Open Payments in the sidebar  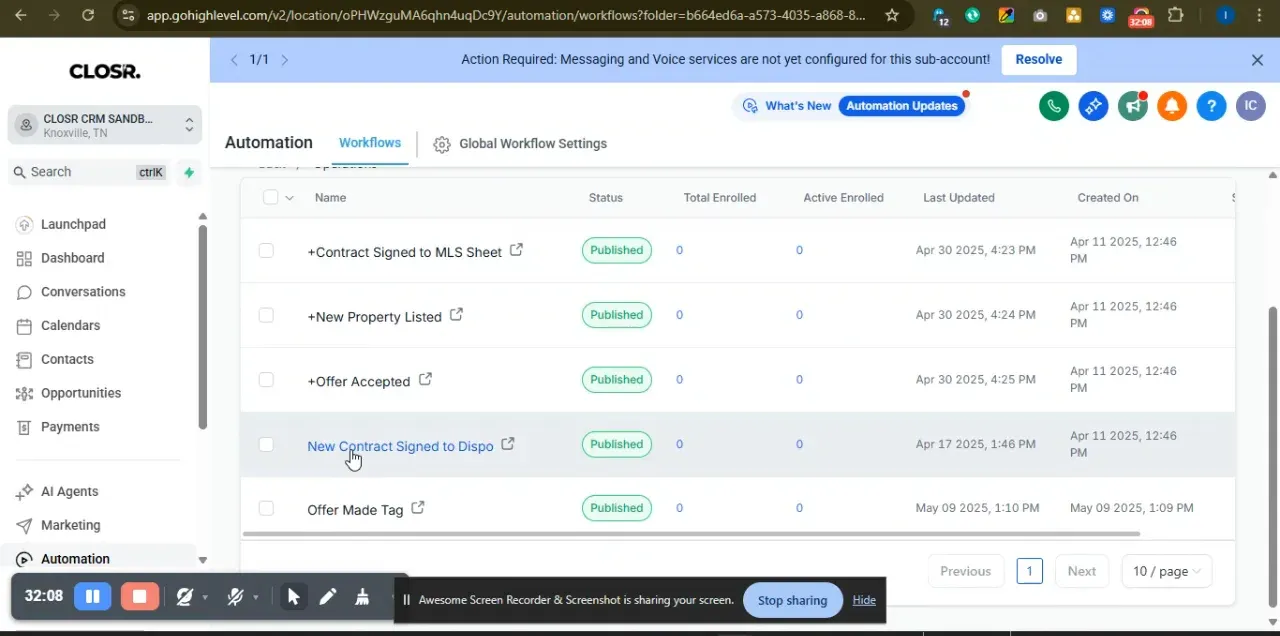pyautogui.click(x=70, y=427)
